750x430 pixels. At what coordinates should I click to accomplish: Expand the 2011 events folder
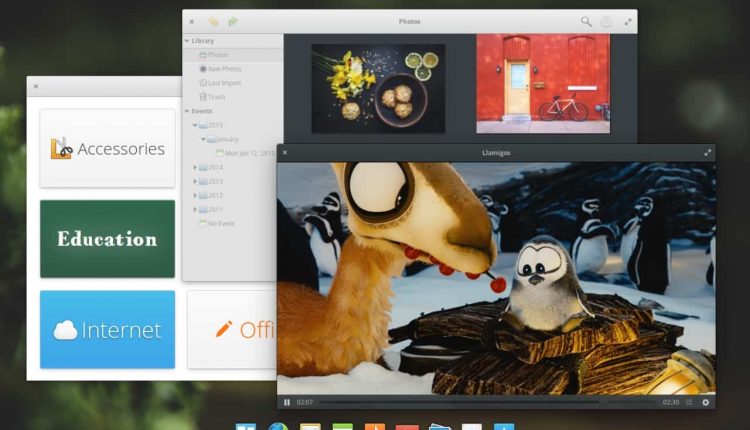pos(195,209)
